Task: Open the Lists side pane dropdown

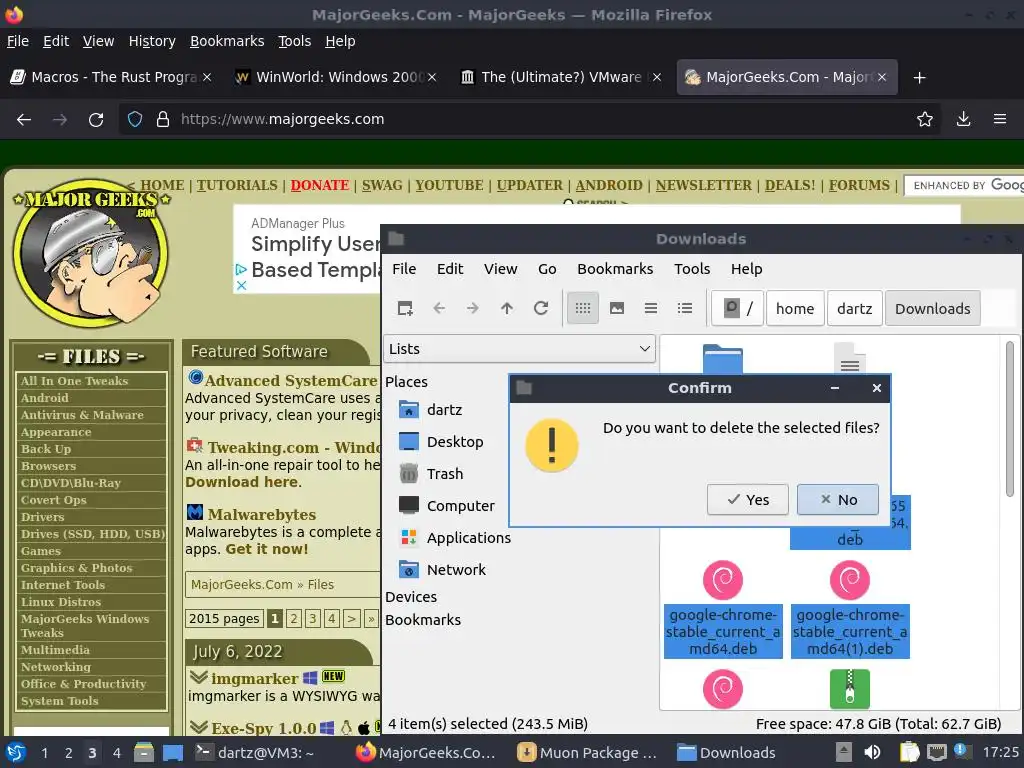Action: click(x=519, y=349)
